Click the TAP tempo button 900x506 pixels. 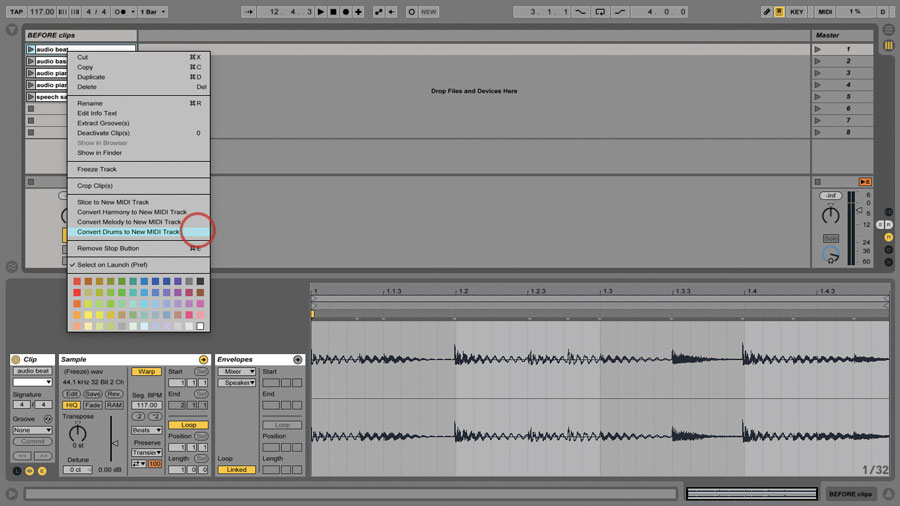16,12
